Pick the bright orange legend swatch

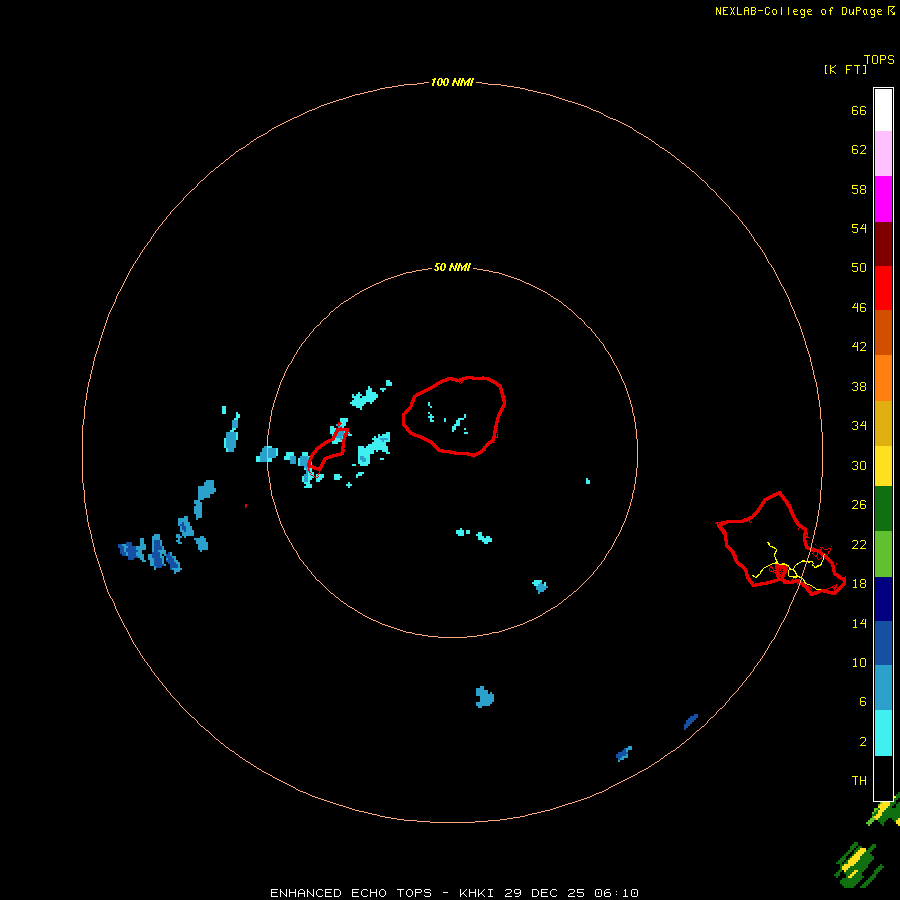[x=883, y=378]
